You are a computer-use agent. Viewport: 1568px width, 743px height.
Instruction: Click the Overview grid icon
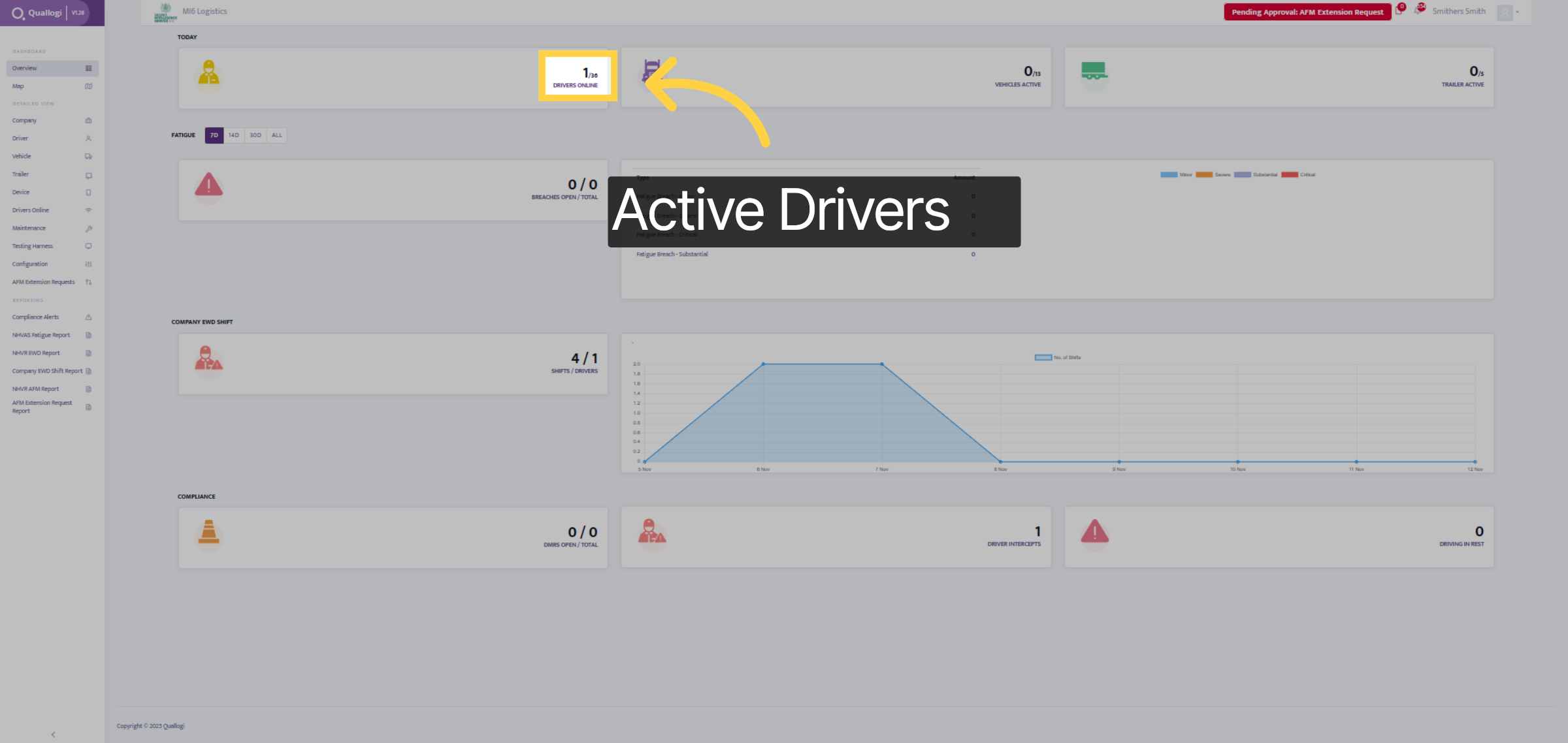click(88, 68)
